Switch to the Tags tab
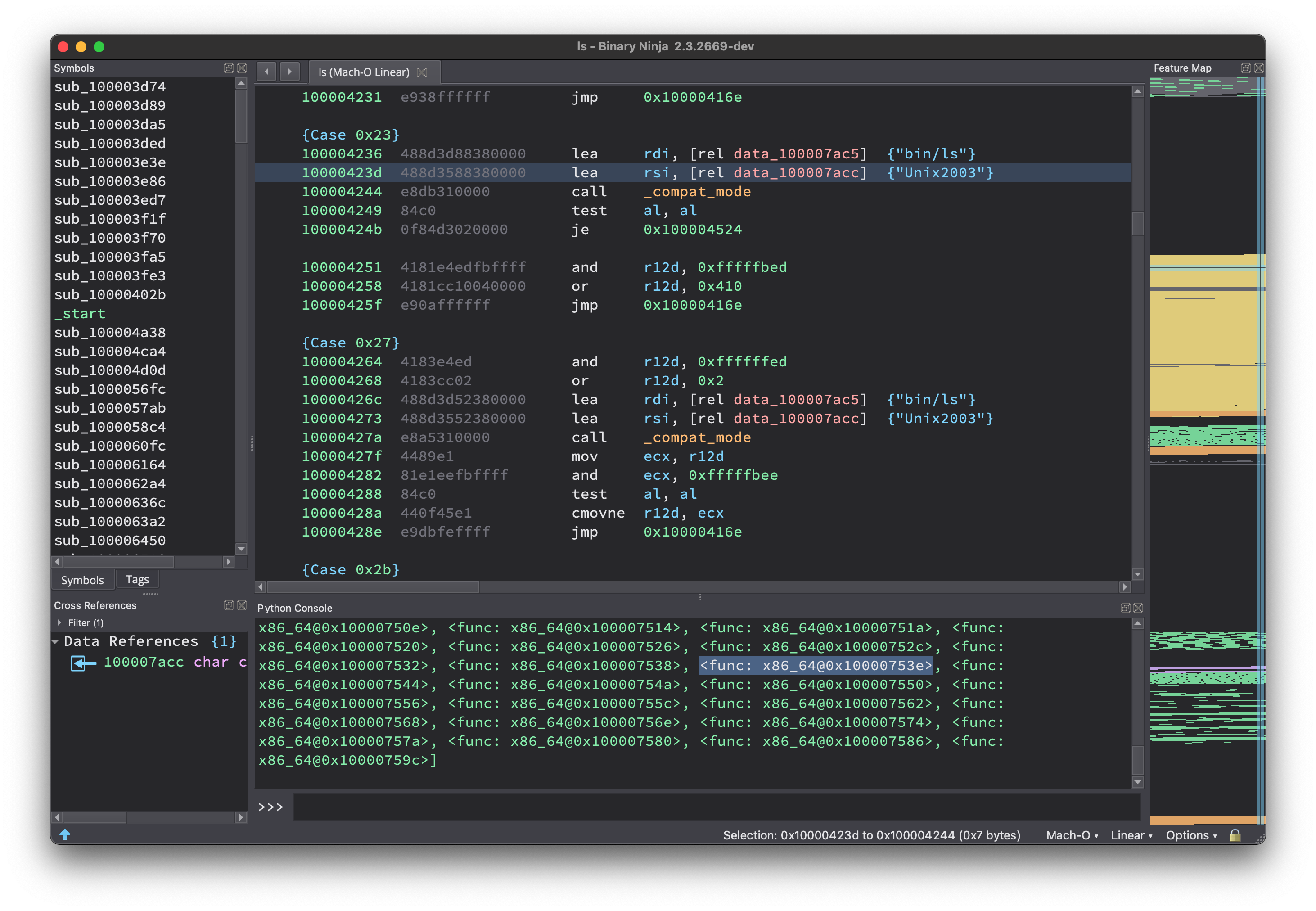The image size is (1316, 911). [137, 579]
